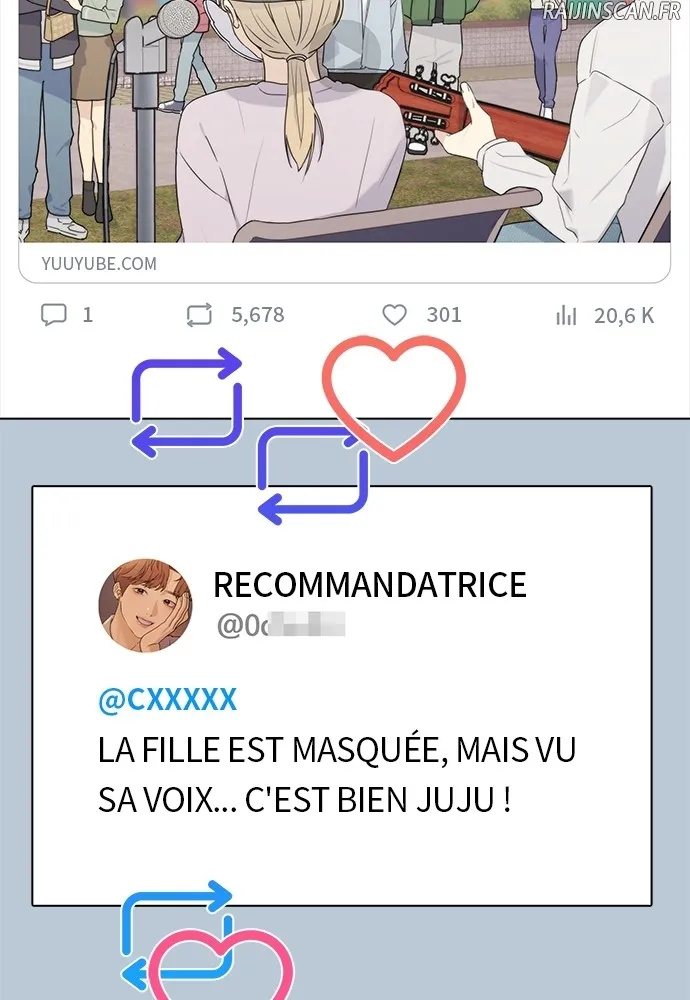Click the reply speech bubble icon

(54, 314)
